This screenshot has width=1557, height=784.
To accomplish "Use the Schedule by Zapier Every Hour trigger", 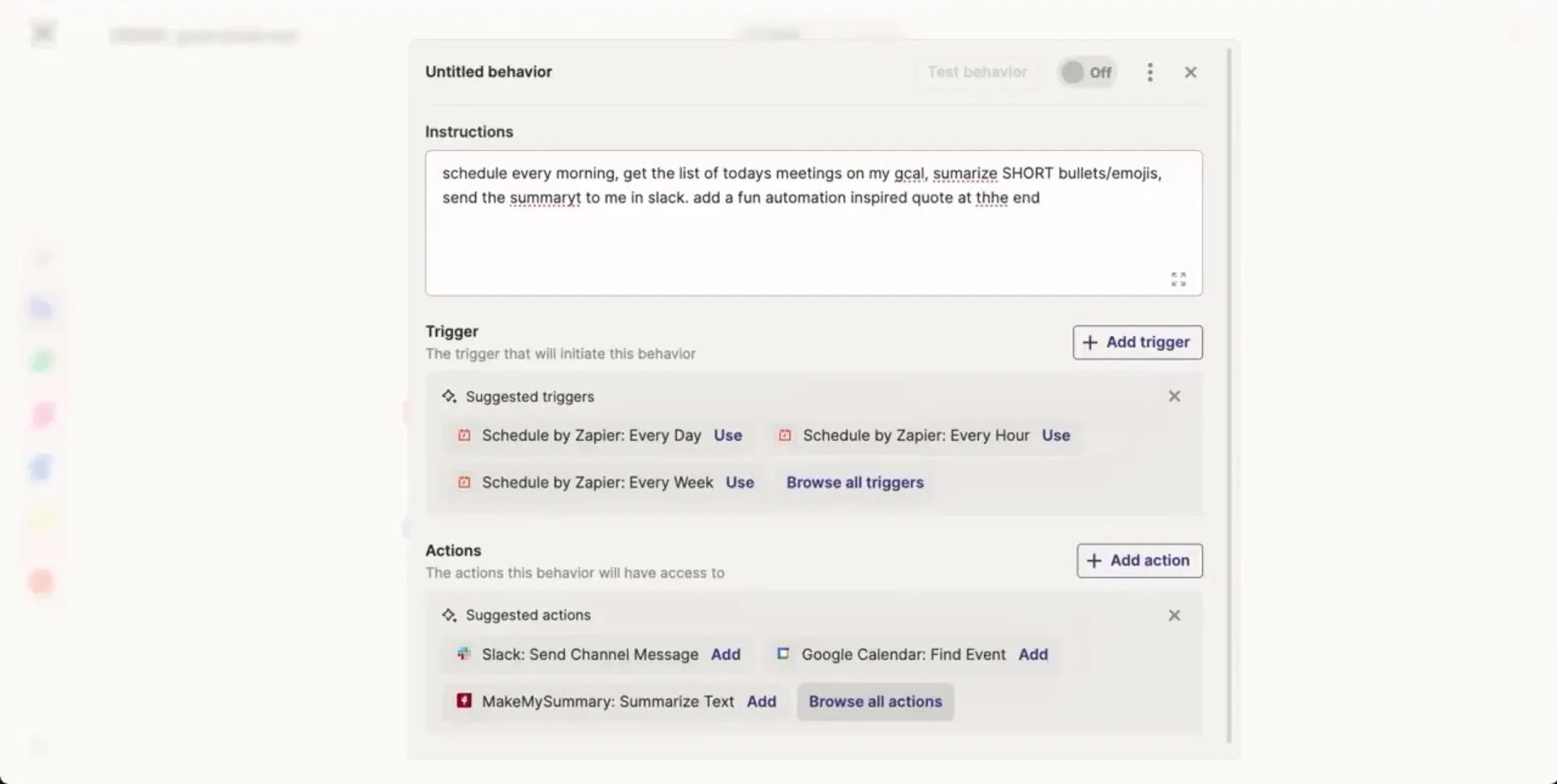I will (x=1055, y=435).
